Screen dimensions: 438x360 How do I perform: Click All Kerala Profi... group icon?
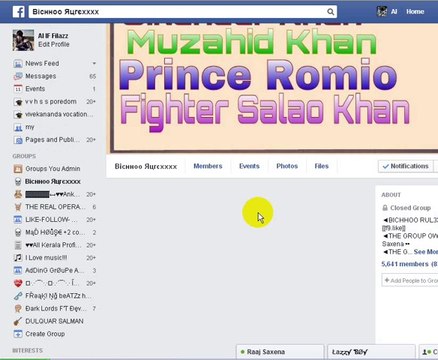click(18, 245)
